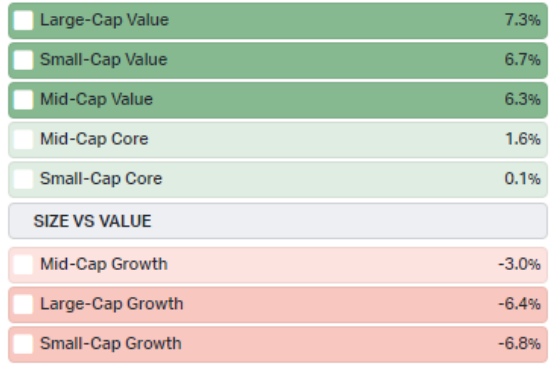Toggle the Small-Cap Growth checkbox
555x368 pixels.
pos(23,344)
